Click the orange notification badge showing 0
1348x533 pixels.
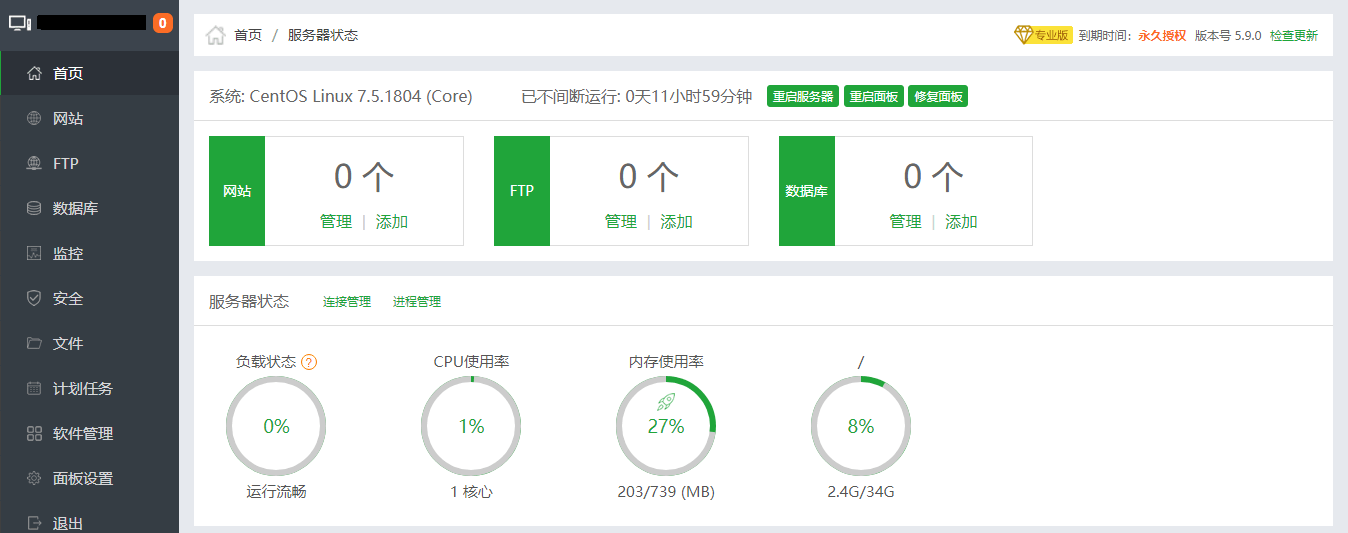pyautogui.click(x=163, y=23)
